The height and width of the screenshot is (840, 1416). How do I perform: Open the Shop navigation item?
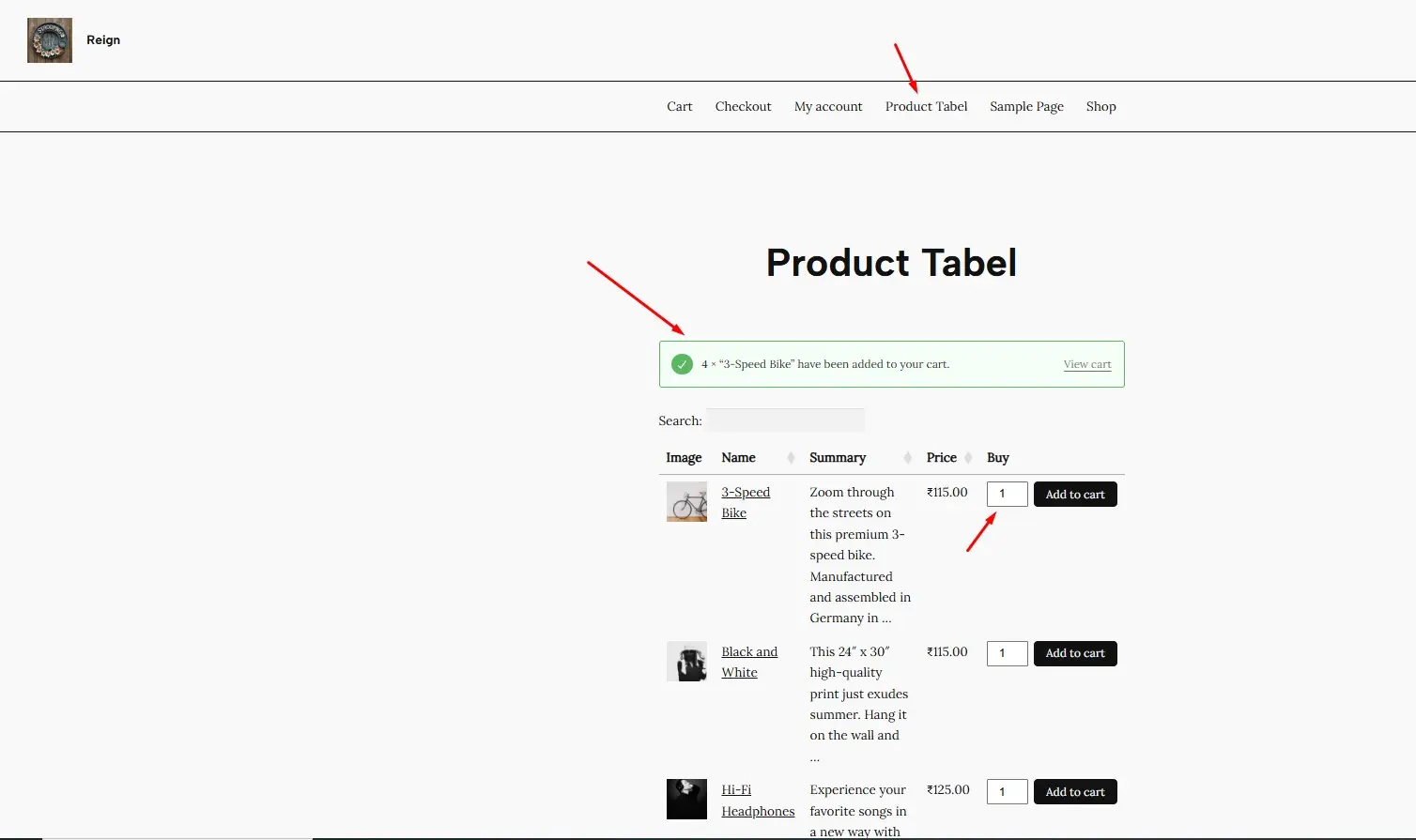click(1100, 106)
